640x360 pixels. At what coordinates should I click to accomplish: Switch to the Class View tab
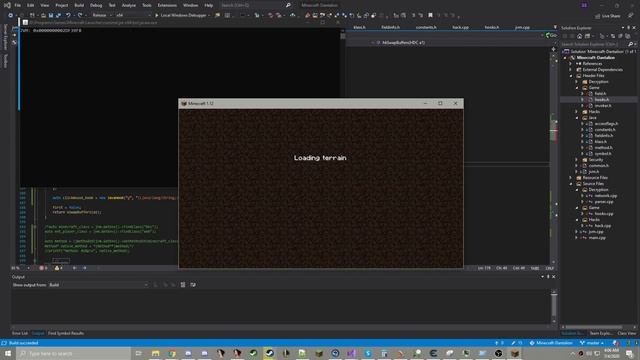[627, 333]
